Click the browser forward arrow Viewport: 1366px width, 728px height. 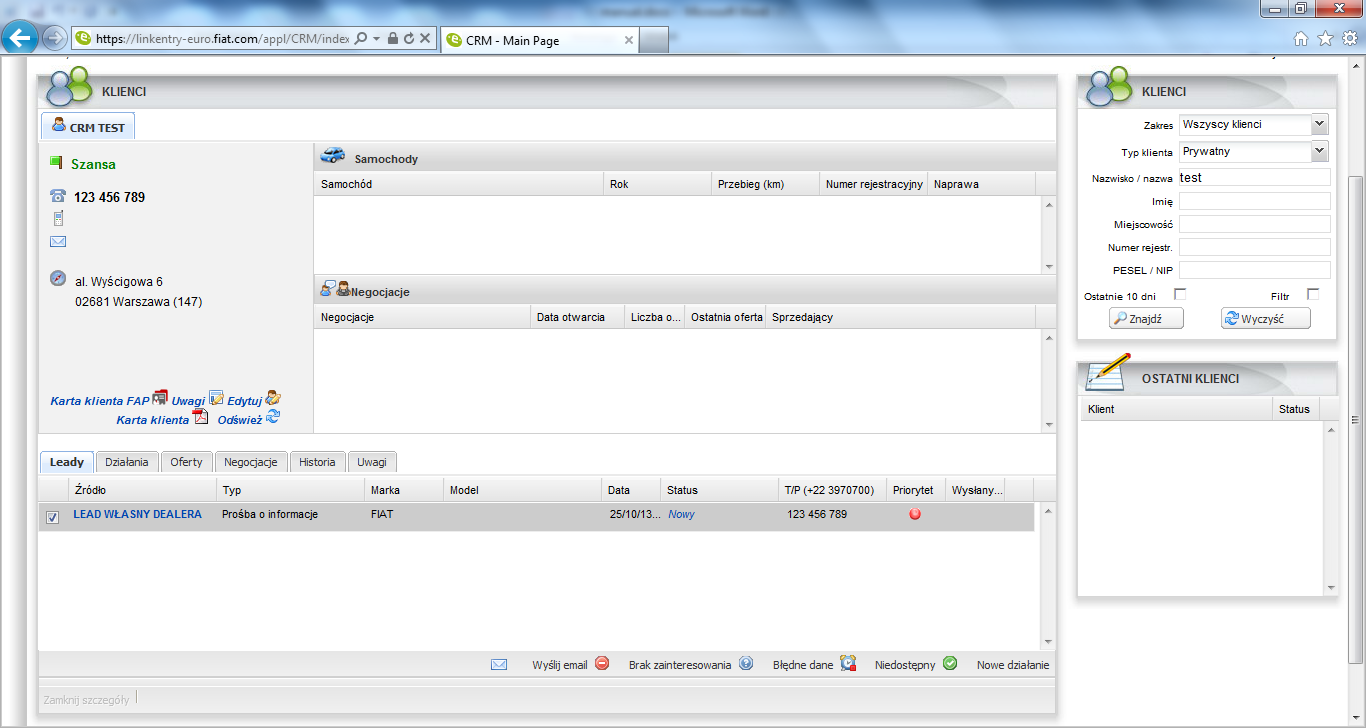[x=54, y=39]
